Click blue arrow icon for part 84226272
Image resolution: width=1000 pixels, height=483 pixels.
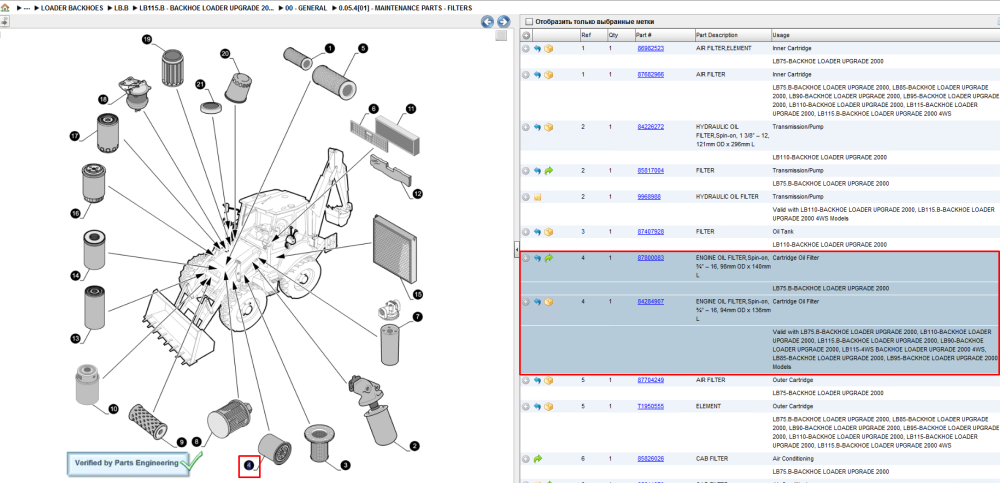point(537,127)
